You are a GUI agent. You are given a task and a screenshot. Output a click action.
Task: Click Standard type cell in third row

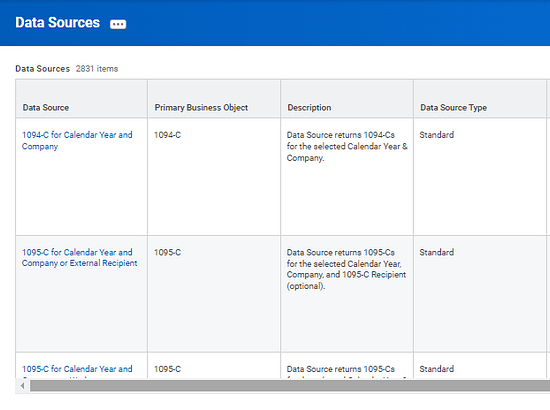click(x=436, y=369)
